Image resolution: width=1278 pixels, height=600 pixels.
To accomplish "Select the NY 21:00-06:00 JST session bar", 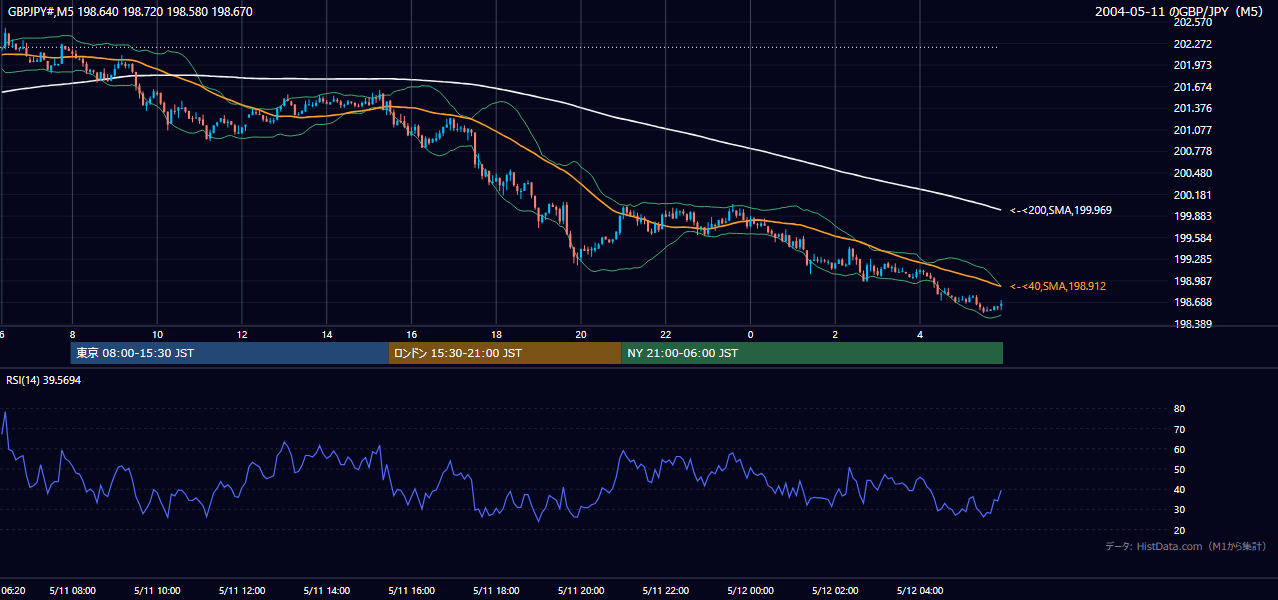I will [812, 353].
